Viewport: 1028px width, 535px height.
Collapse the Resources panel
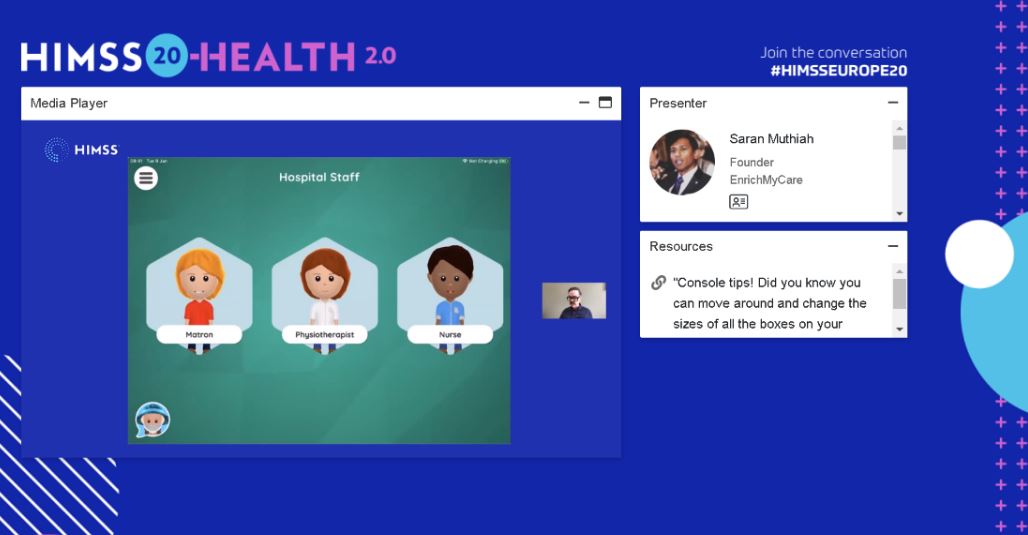point(892,246)
